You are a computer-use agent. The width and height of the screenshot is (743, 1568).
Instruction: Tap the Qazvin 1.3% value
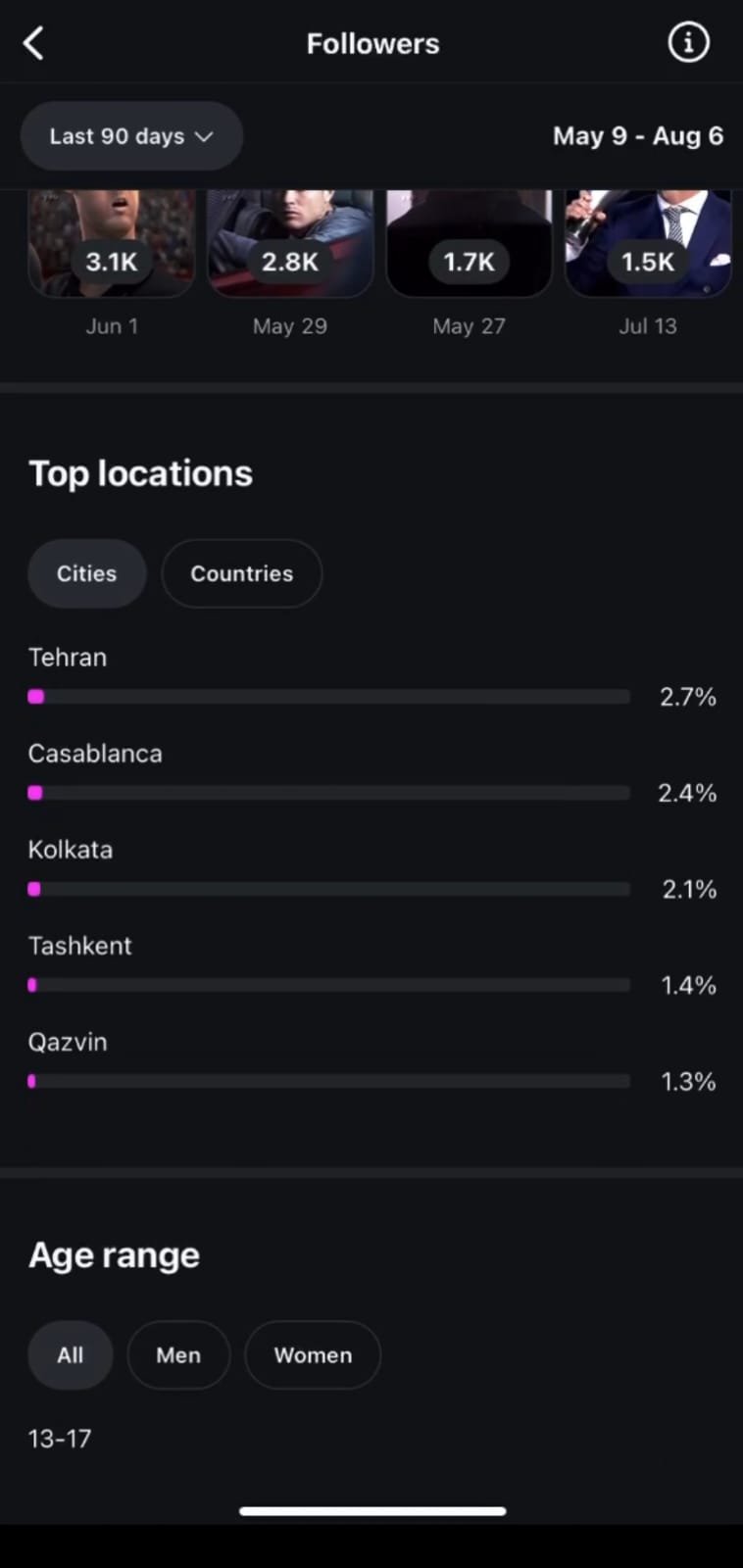pyautogui.click(x=688, y=1082)
